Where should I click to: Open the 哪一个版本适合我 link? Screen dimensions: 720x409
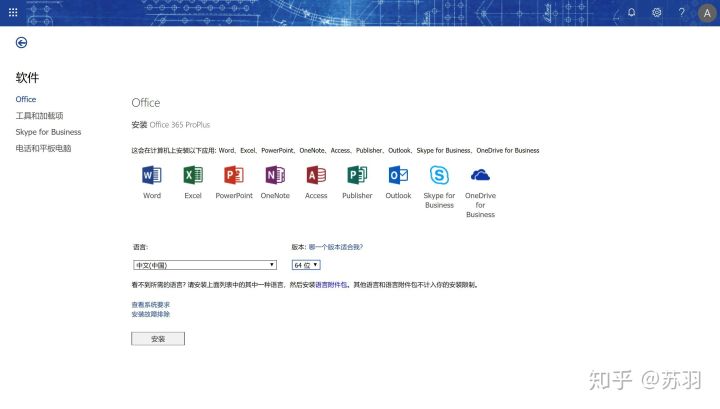click(x=336, y=247)
